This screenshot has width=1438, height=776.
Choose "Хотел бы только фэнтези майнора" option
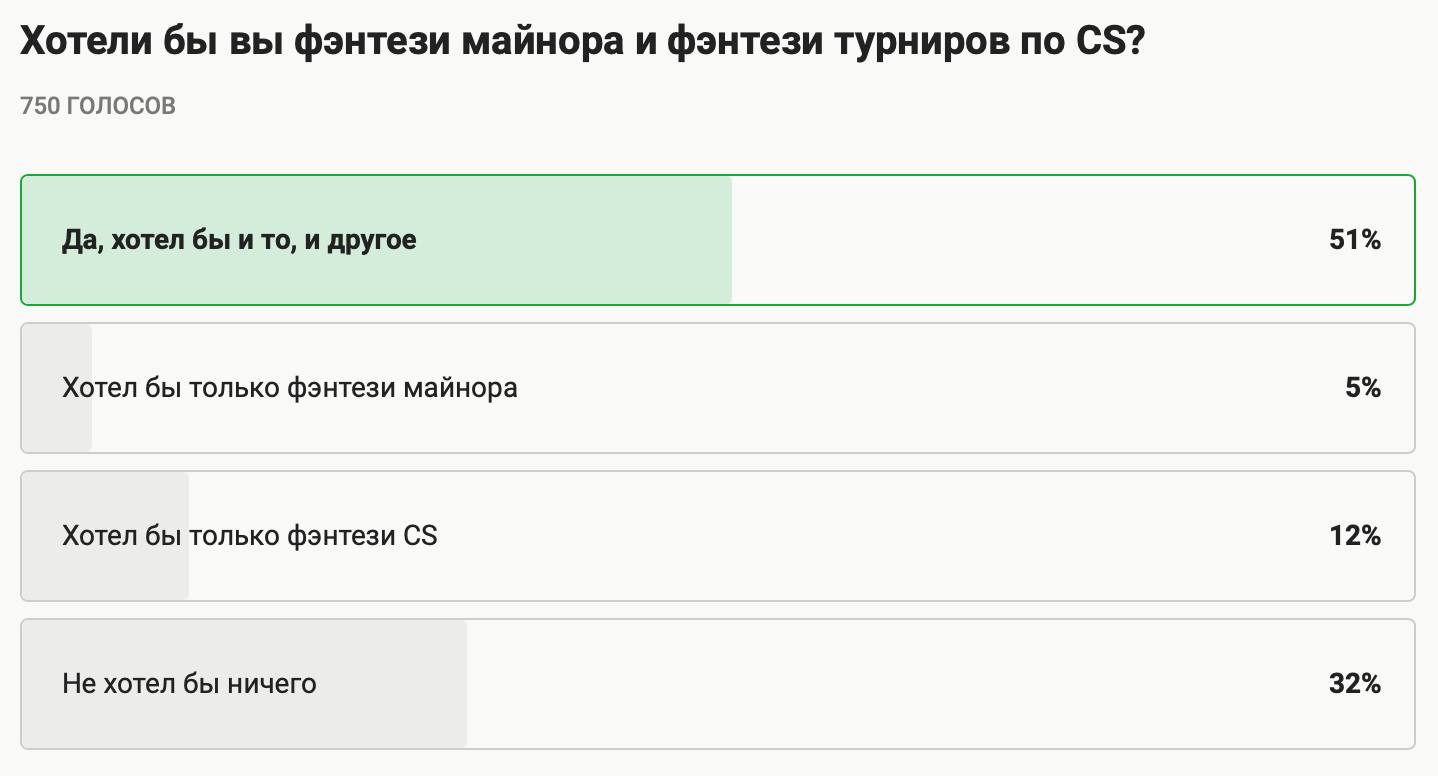tap(290, 387)
